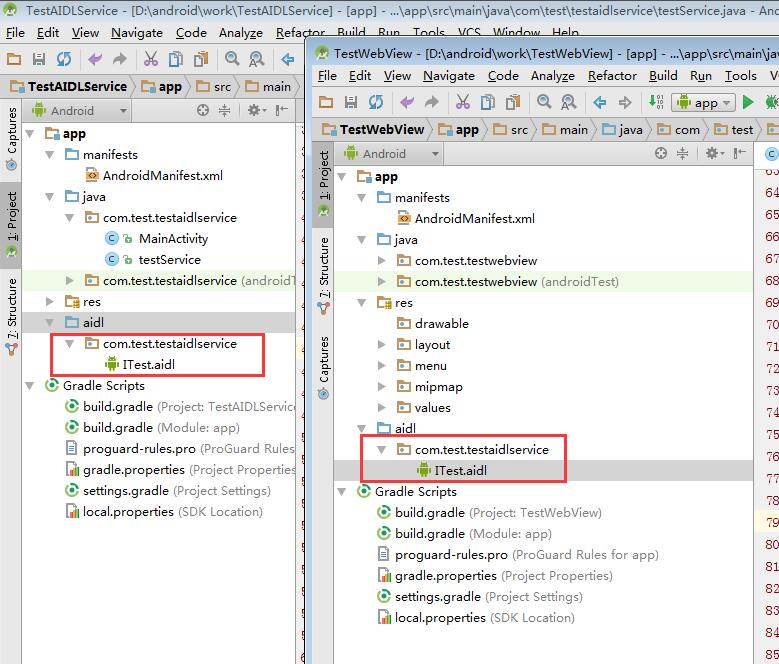Collapse aidl folder in TestWebView tree
The width and height of the screenshot is (779, 664).
(362, 428)
